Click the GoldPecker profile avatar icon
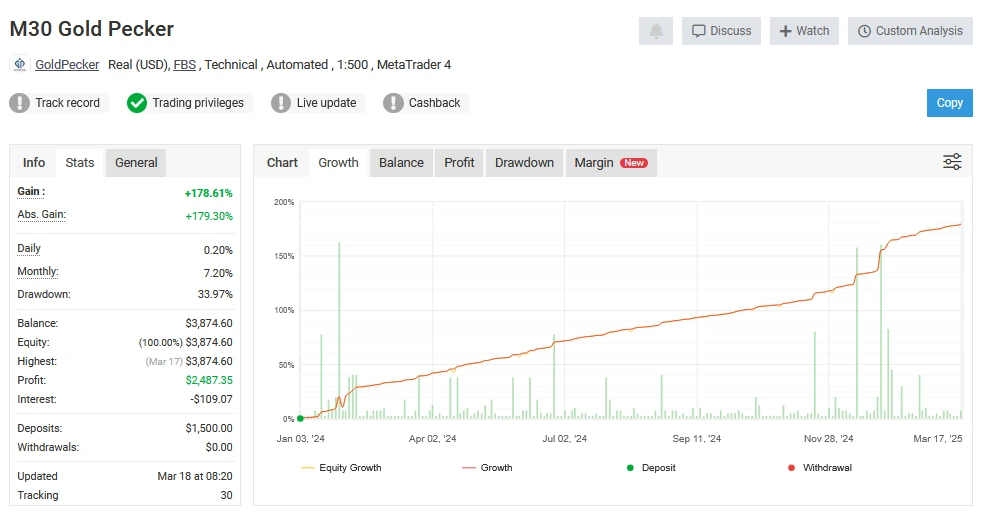 point(20,64)
